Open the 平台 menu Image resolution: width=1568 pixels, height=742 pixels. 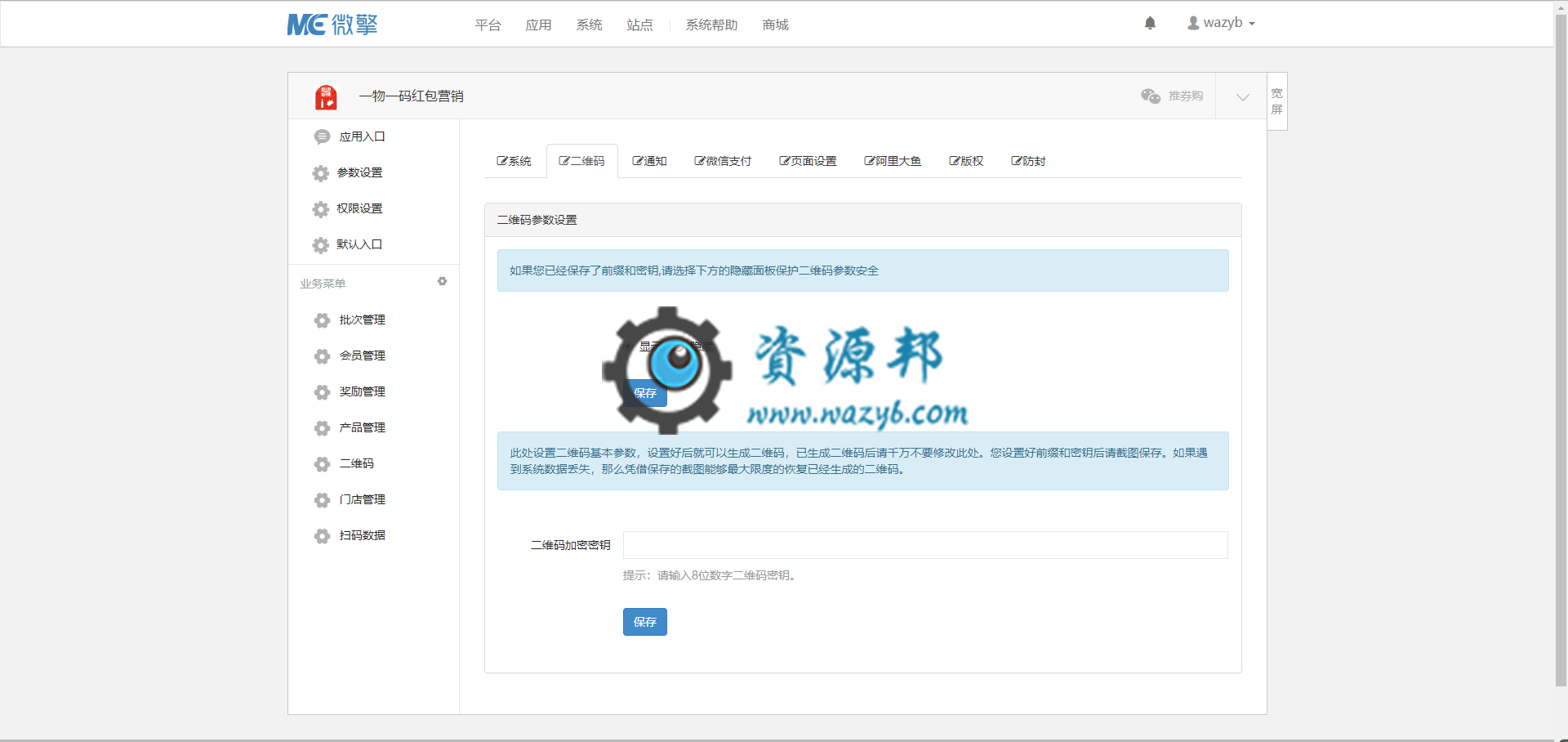pos(488,25)
